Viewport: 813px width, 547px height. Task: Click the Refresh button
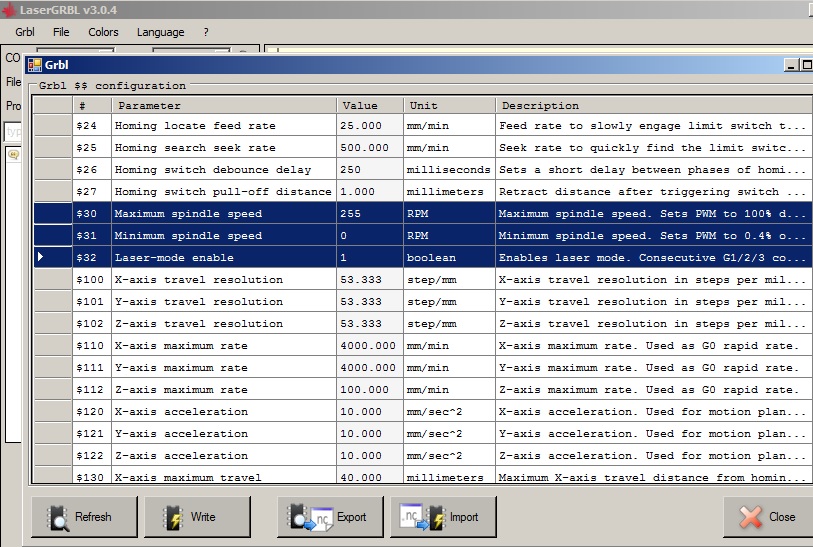(85, 517)
